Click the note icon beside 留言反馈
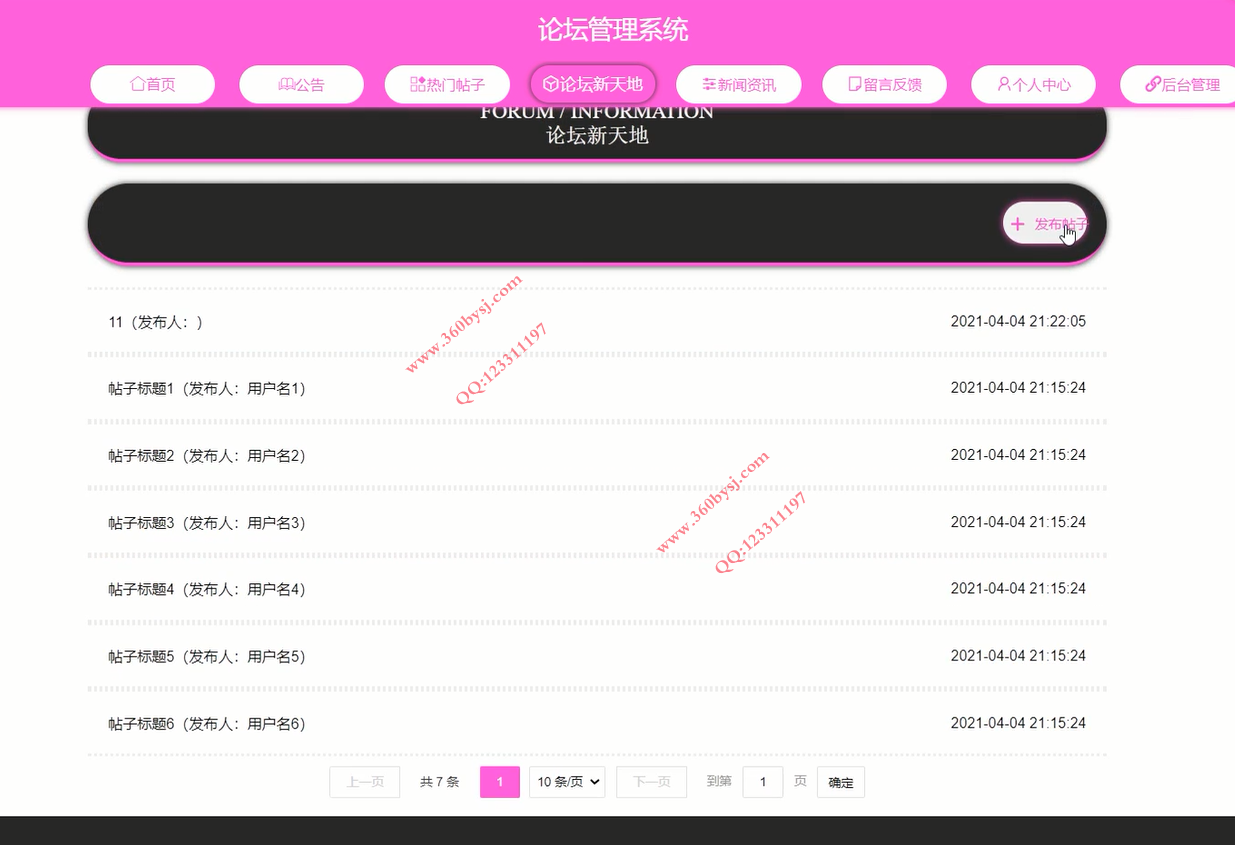The image size is (1235, 845). pyautogui.click(x=855, y=84)
